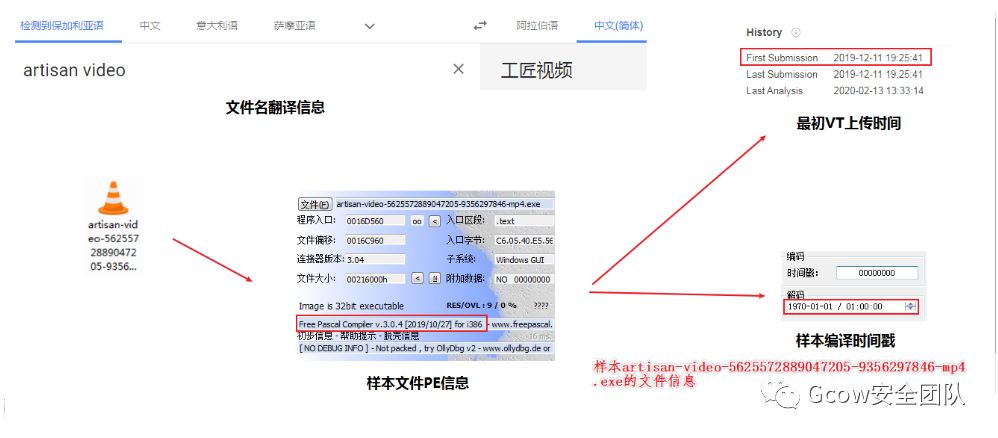998x438 pixels.
Task: Click the 解码 group label
Action: click(796, 295)
